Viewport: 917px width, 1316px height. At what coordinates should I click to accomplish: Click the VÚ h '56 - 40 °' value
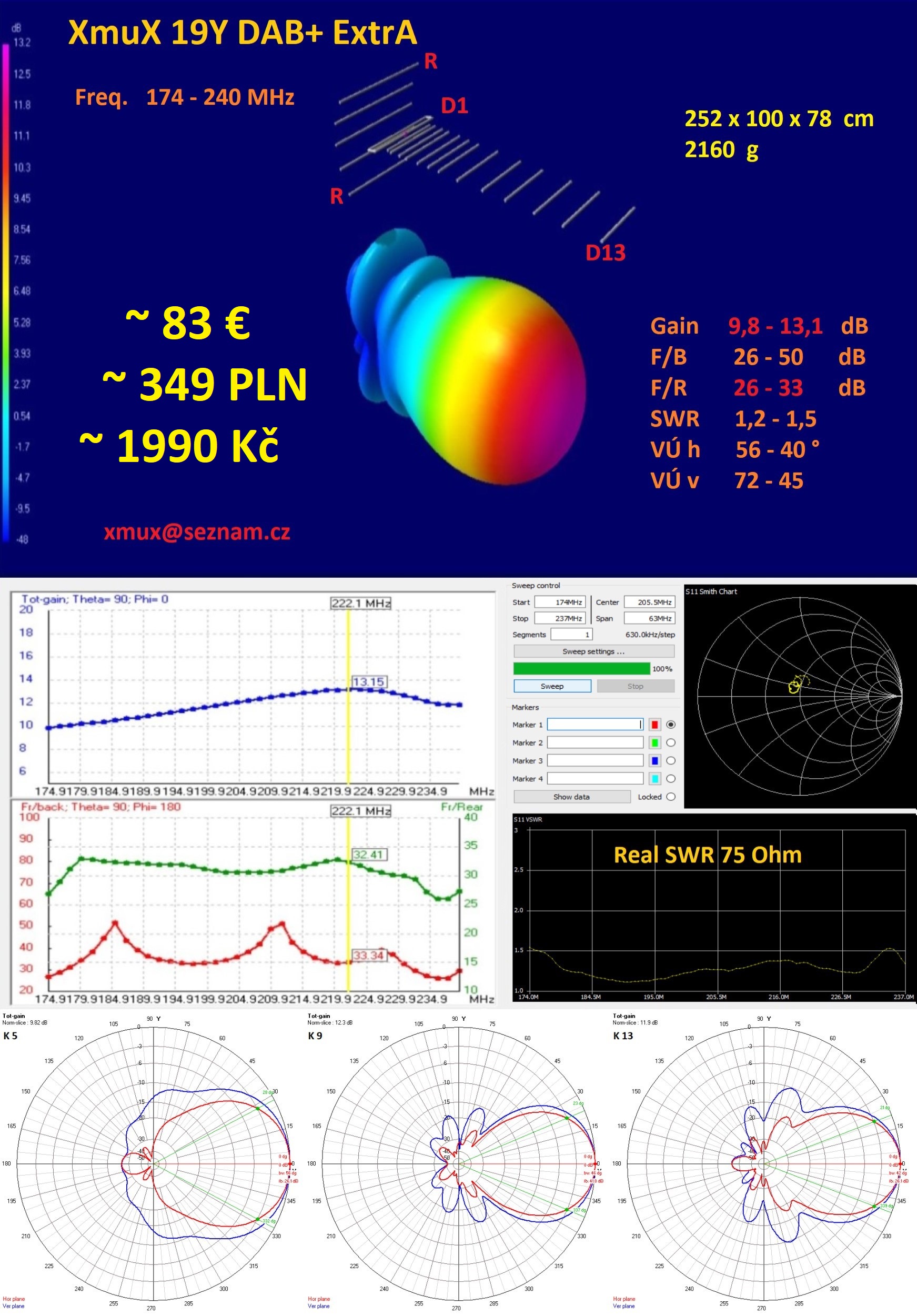coord(778,450)
